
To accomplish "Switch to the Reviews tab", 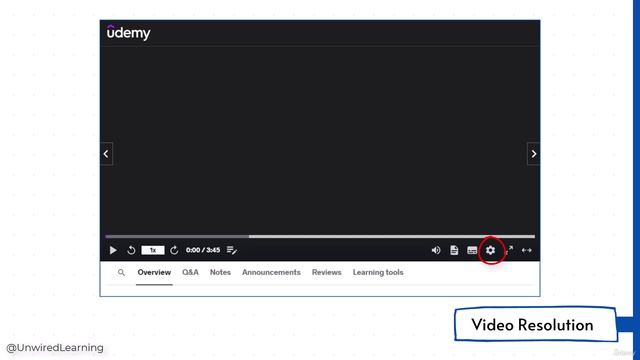I will point(327,272).
